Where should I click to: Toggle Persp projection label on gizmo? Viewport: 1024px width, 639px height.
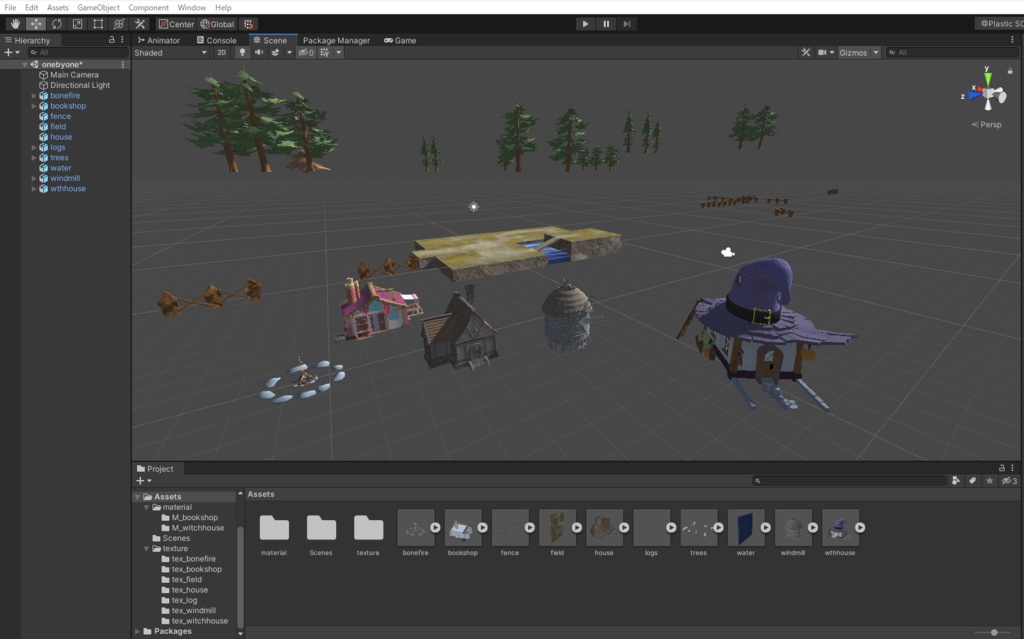[987, 124]
